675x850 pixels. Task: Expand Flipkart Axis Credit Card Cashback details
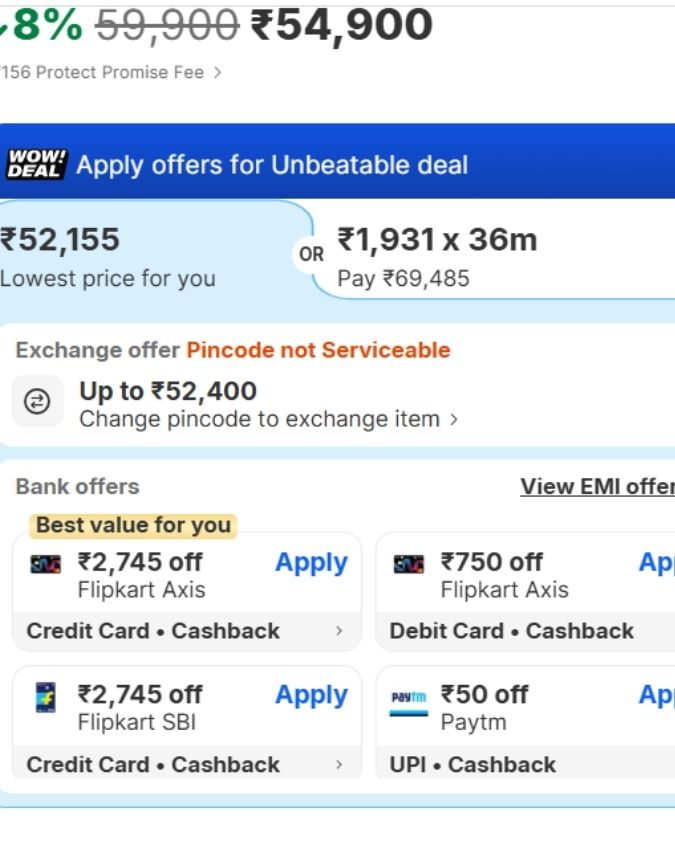[339, 631]
